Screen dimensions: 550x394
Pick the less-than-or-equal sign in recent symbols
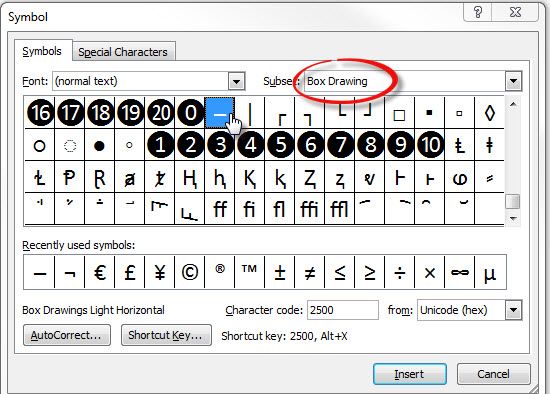tap(340, 272)
